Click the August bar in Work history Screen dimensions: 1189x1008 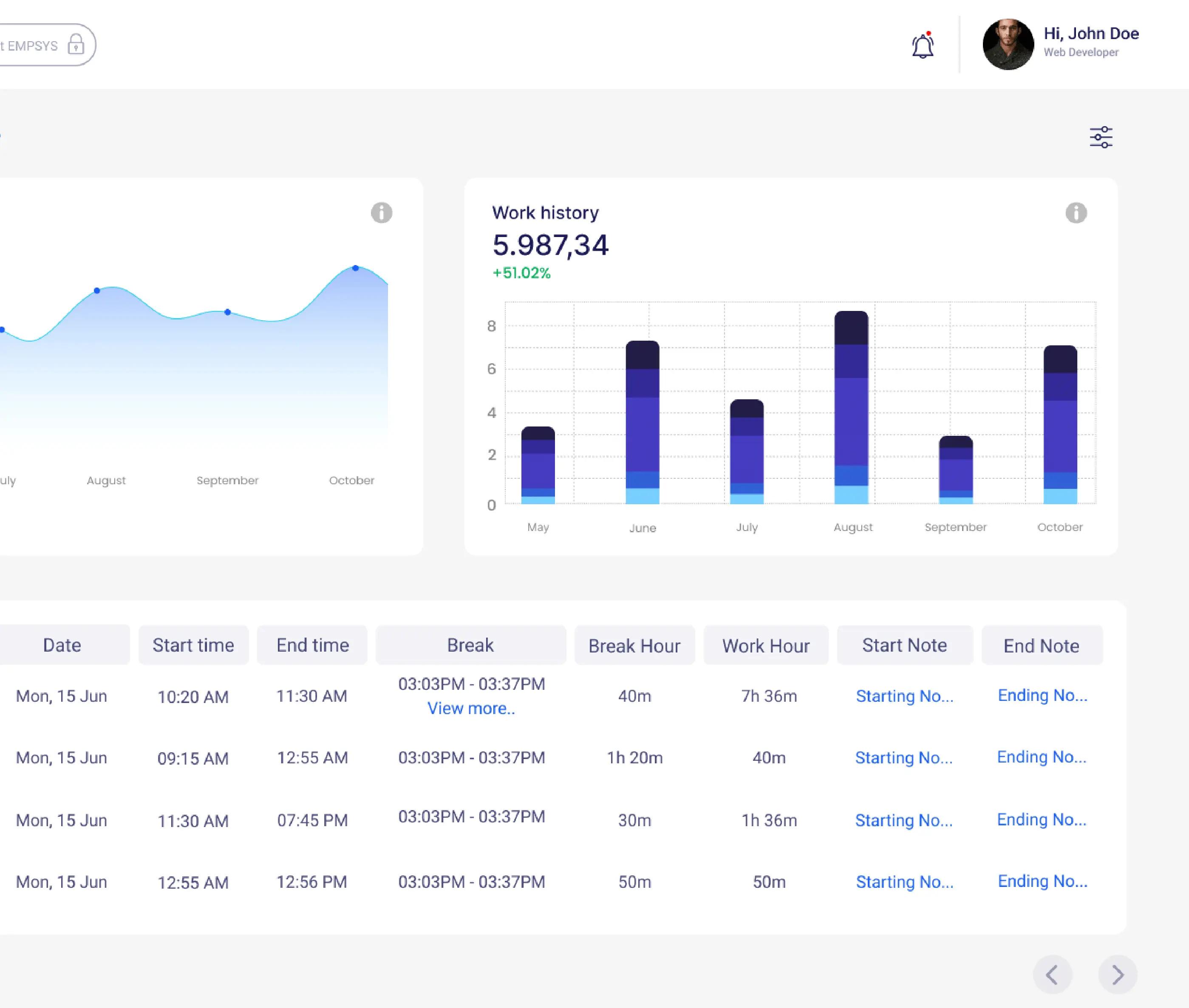(x=851, y=407)
